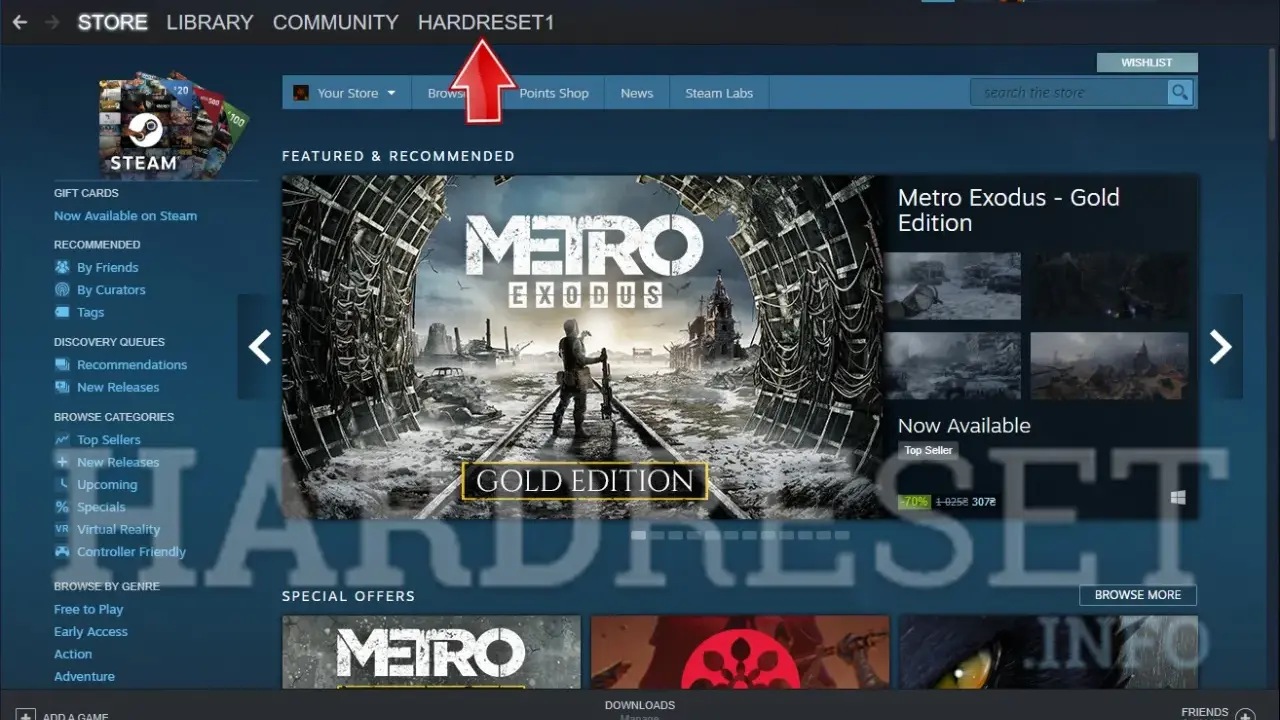Screen dimensions: 1280x720
Task: Open the DOWNLOADS manager
Action: click(640, 706)
